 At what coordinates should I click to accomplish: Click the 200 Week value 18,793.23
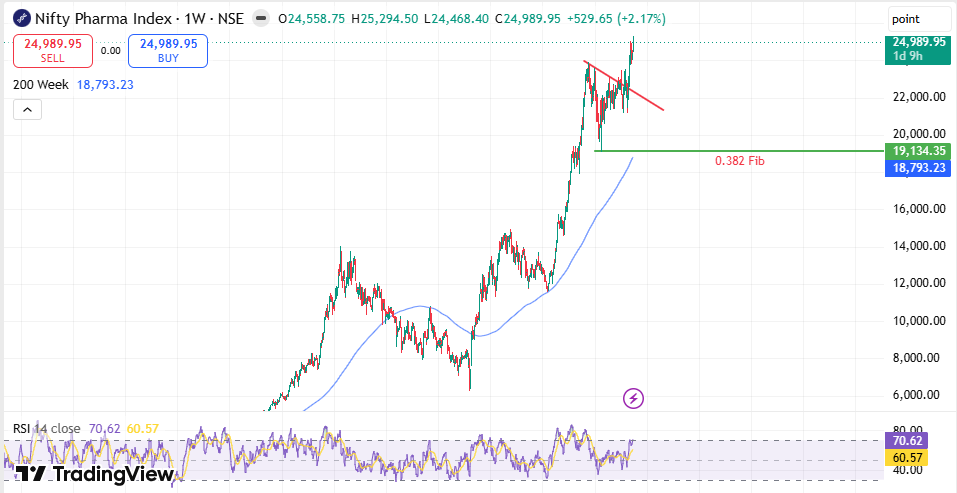[x=105, y=85]
